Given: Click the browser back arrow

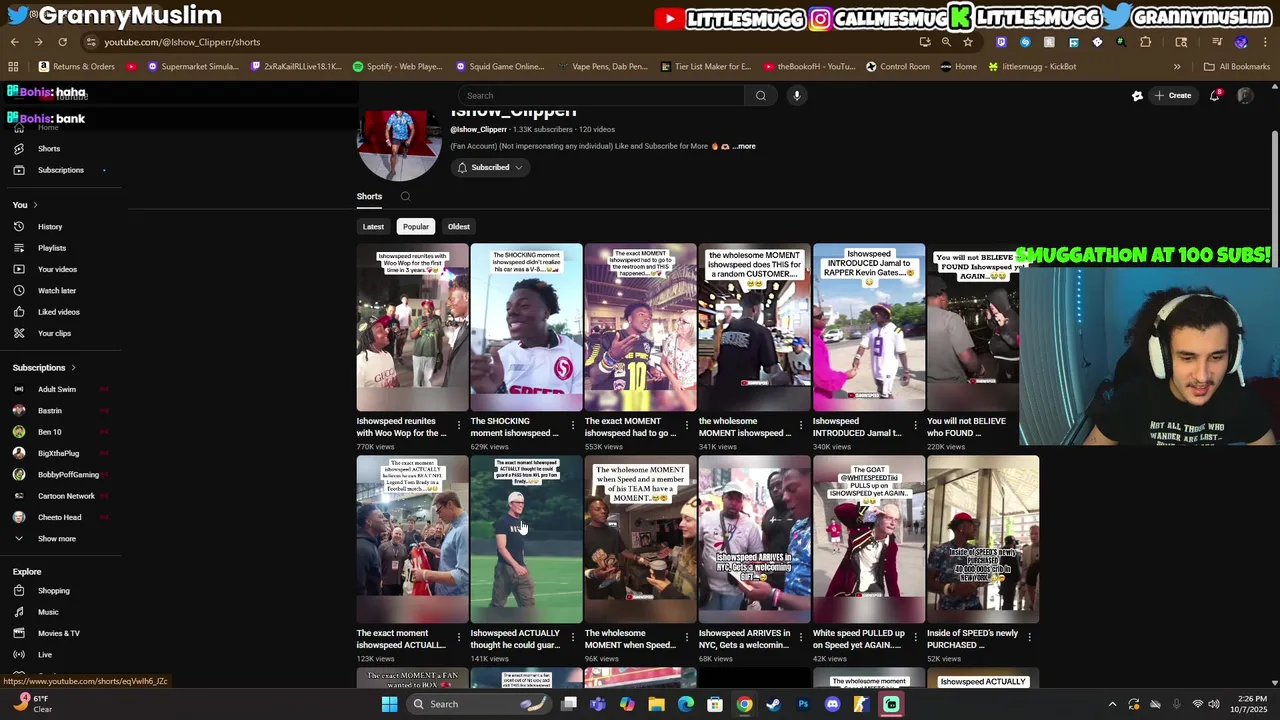Looking at the screenshot, I should 14,42.
